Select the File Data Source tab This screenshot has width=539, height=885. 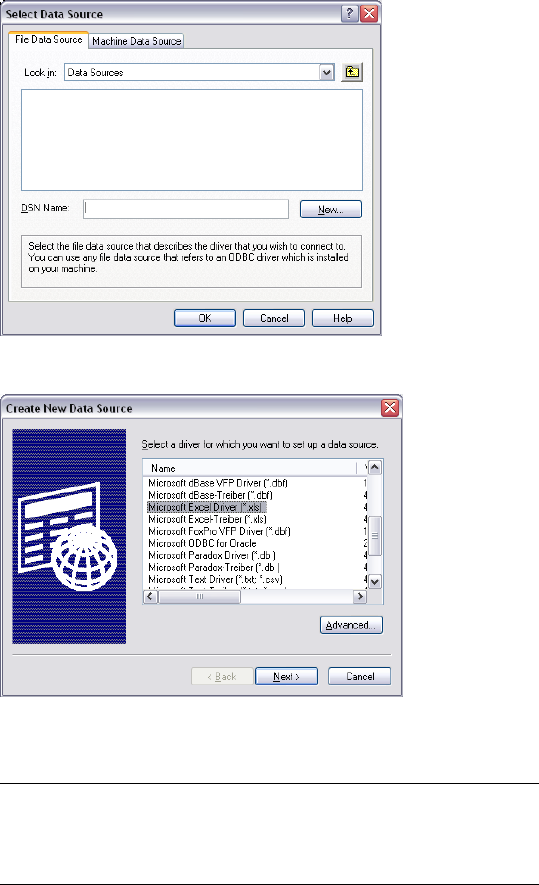[x=49, y=40]
